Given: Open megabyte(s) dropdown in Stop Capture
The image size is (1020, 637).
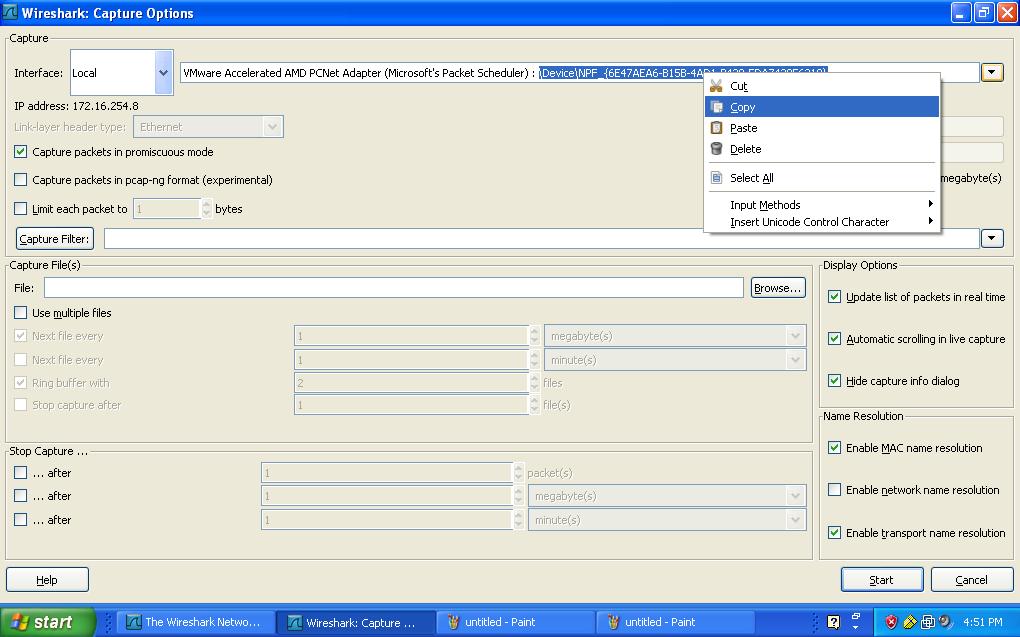Looking at the screenshot, I should (x=667, y=496).
